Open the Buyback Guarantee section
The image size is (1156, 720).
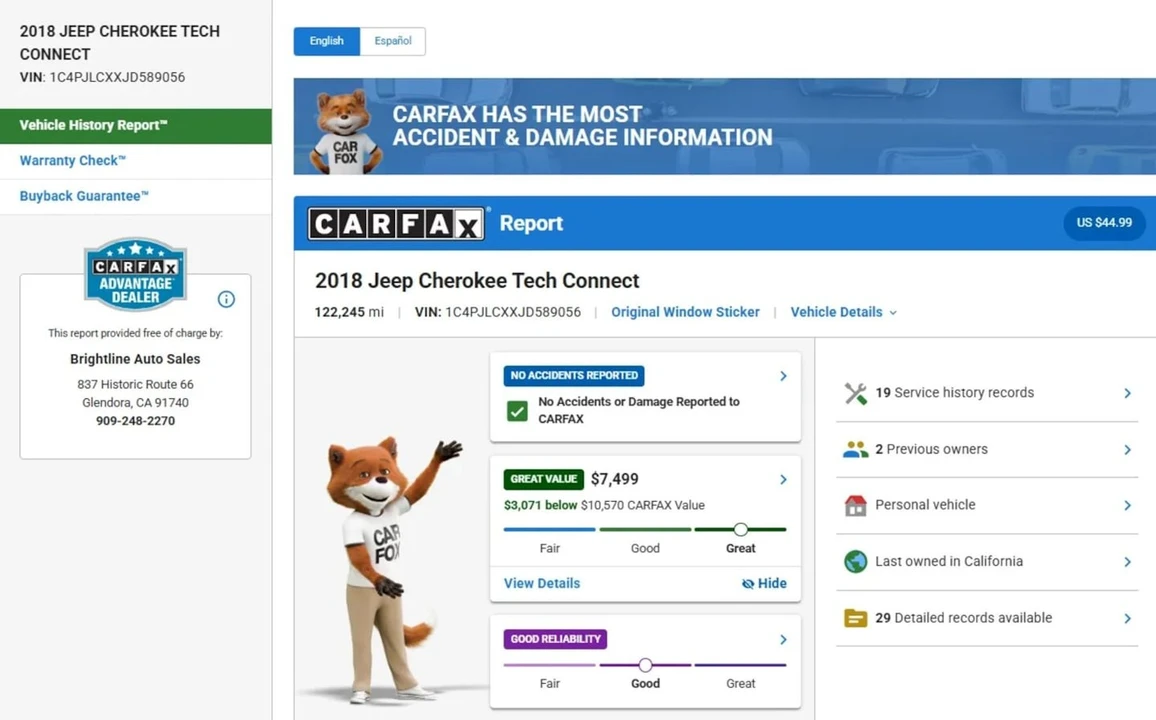coord(136,197)
